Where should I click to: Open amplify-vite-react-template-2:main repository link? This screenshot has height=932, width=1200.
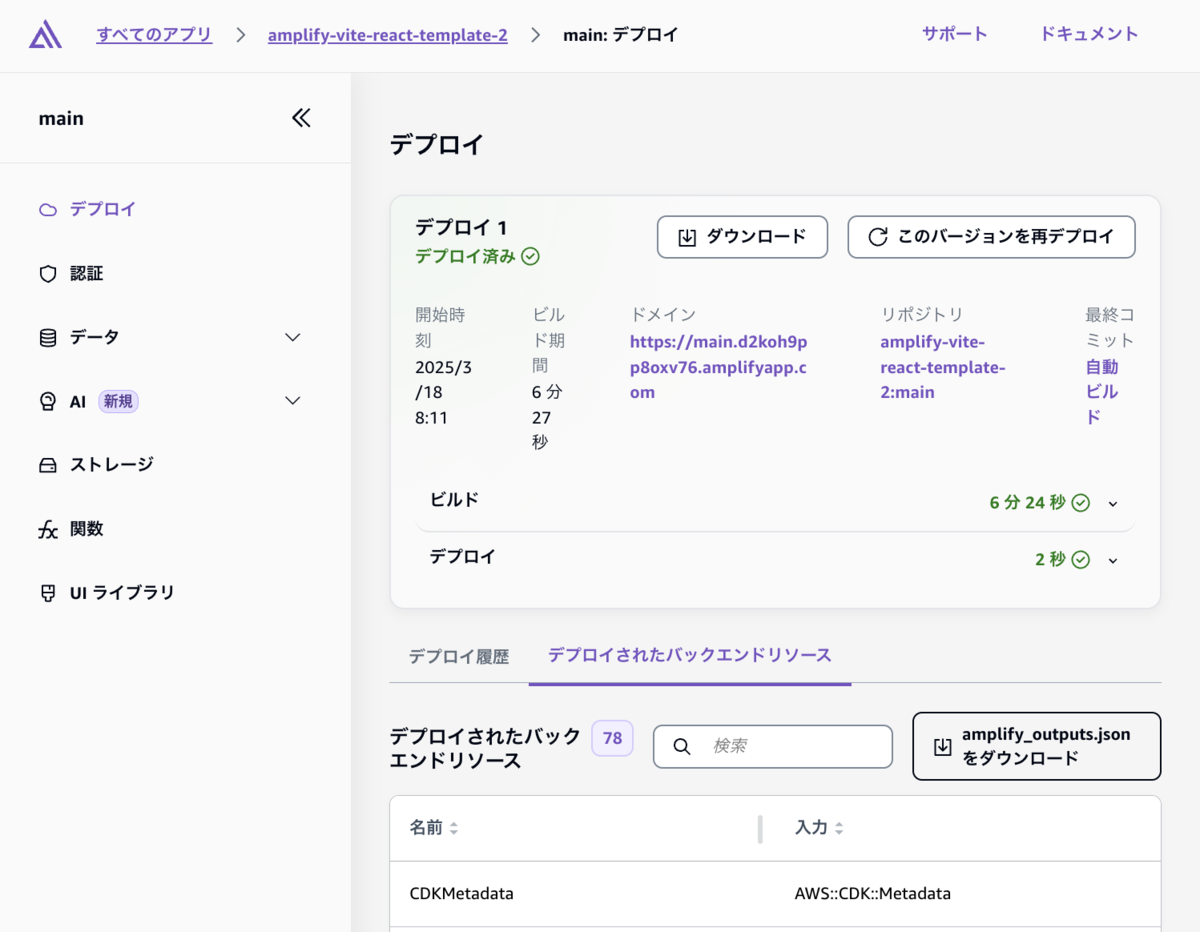(943, 367)
